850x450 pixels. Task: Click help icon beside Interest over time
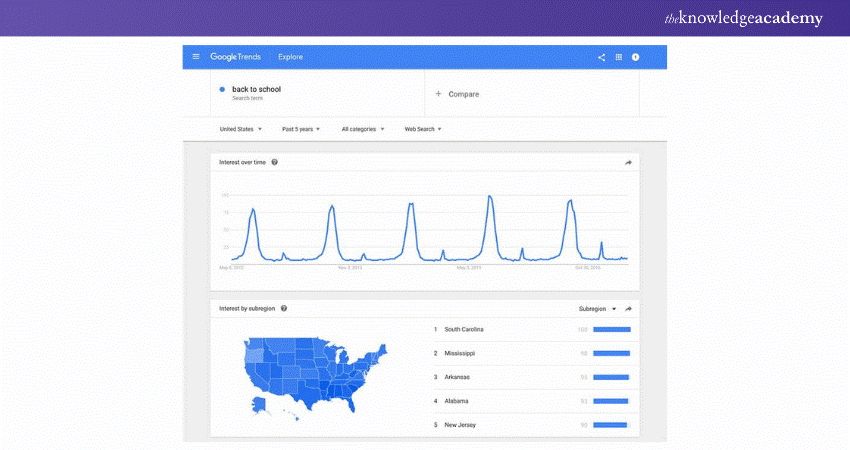coord(274,162)
